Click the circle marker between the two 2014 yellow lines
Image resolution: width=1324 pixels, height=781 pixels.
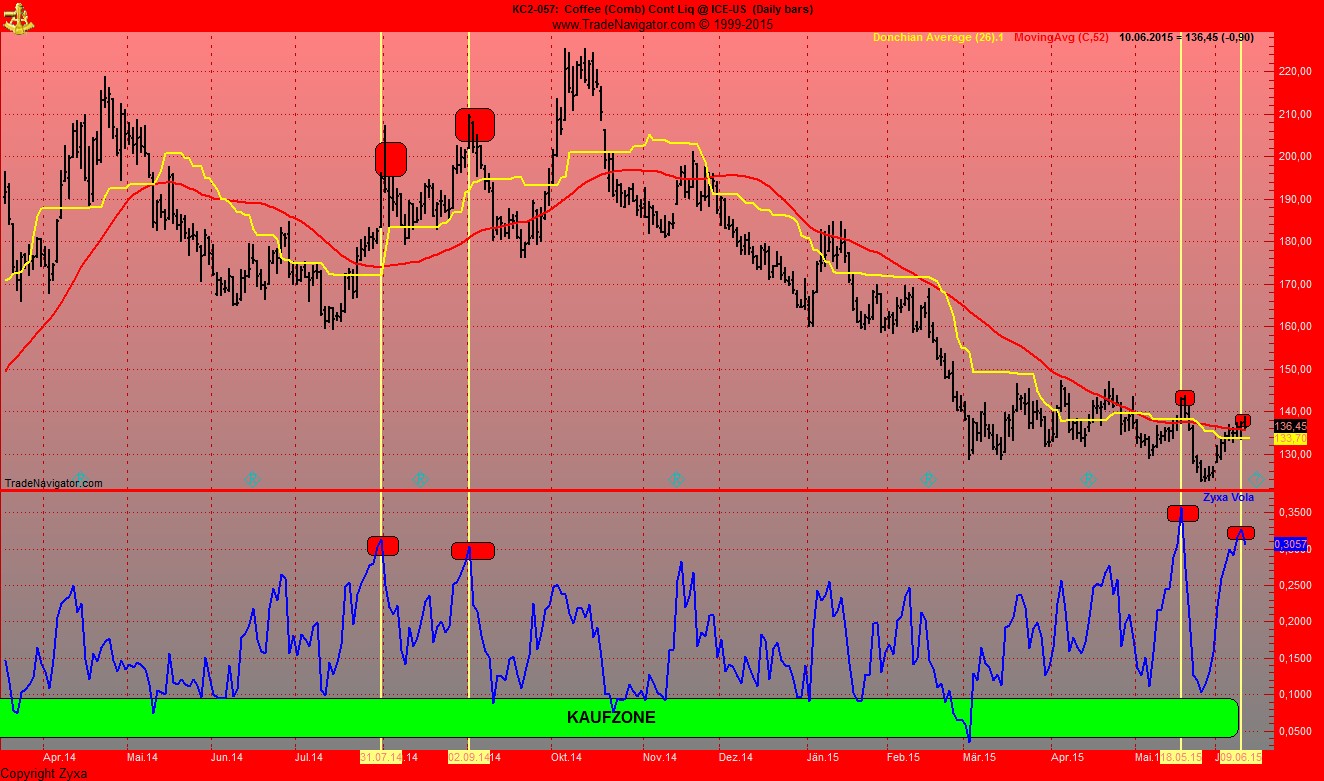point(420,479)
